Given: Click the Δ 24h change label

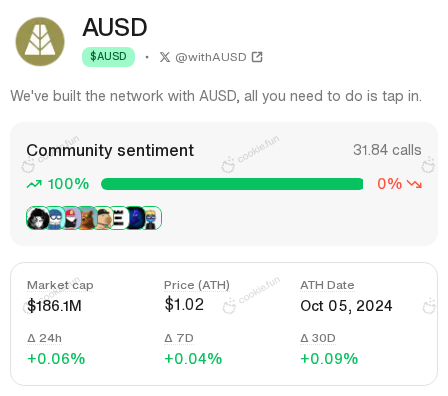Looking at the screenshot, I should (44, 338).
